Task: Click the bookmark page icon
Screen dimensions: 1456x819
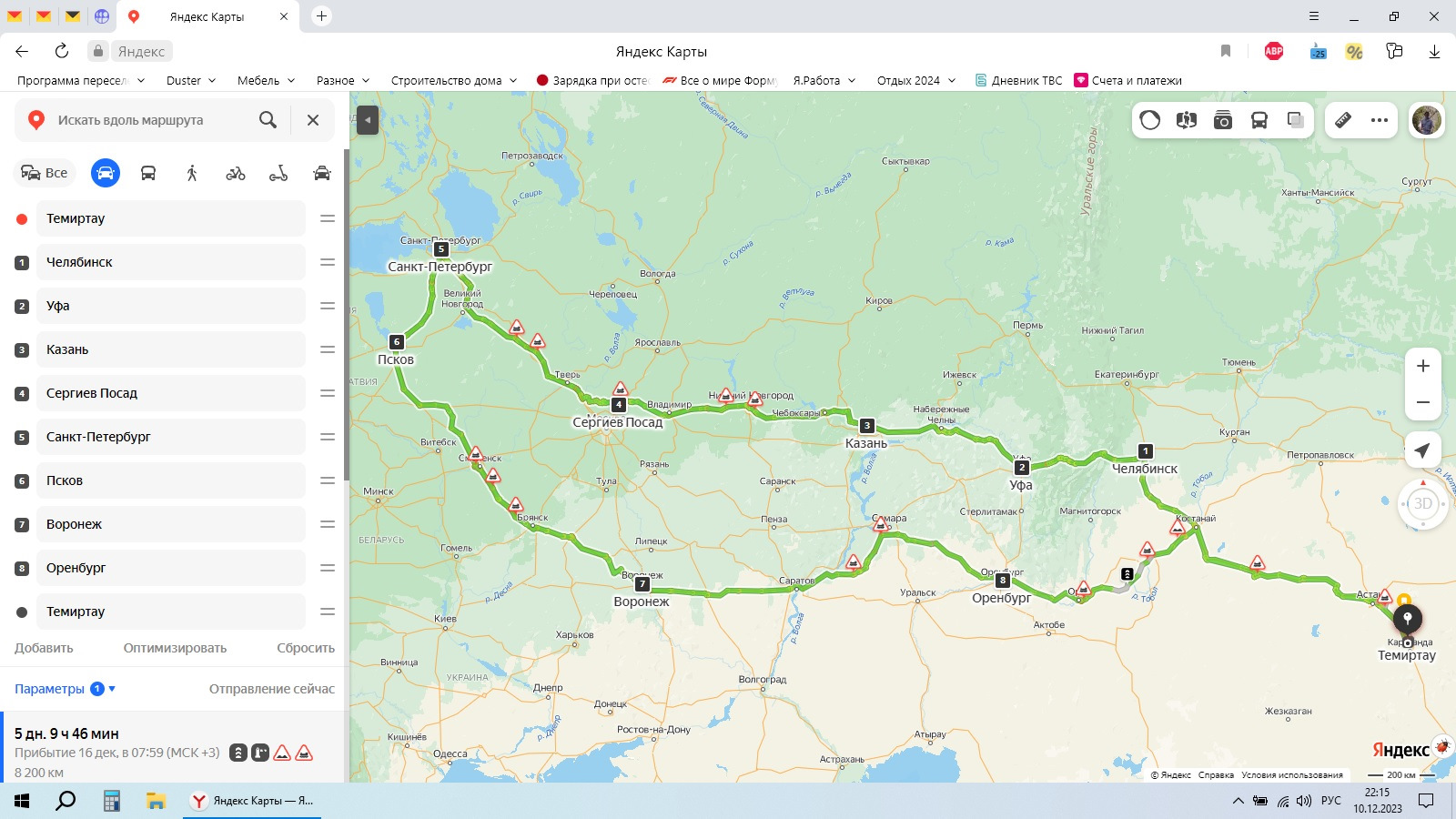Action: click(1226, 51)
